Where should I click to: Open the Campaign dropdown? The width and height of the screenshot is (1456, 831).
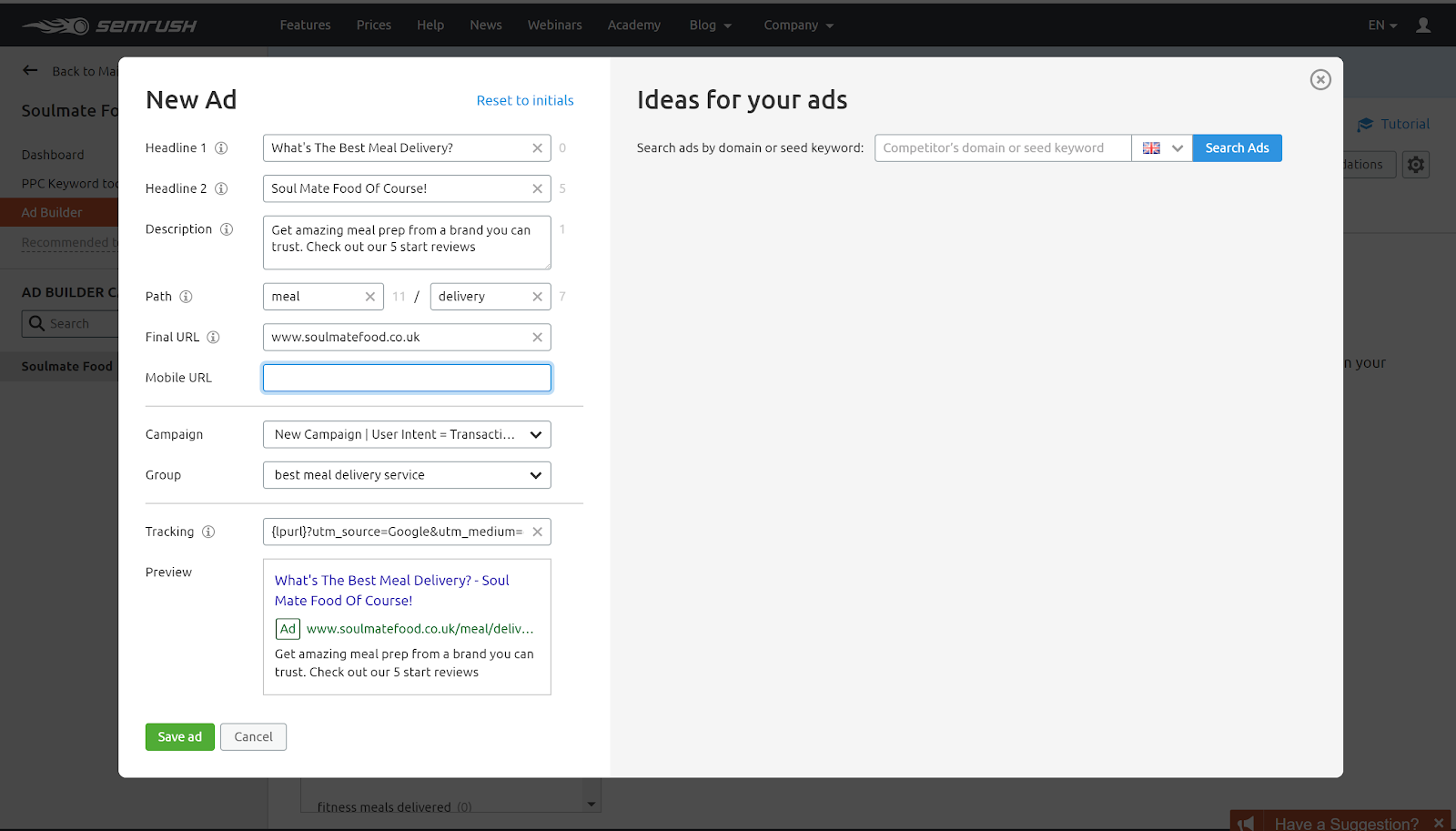click(x=407, y=435)
